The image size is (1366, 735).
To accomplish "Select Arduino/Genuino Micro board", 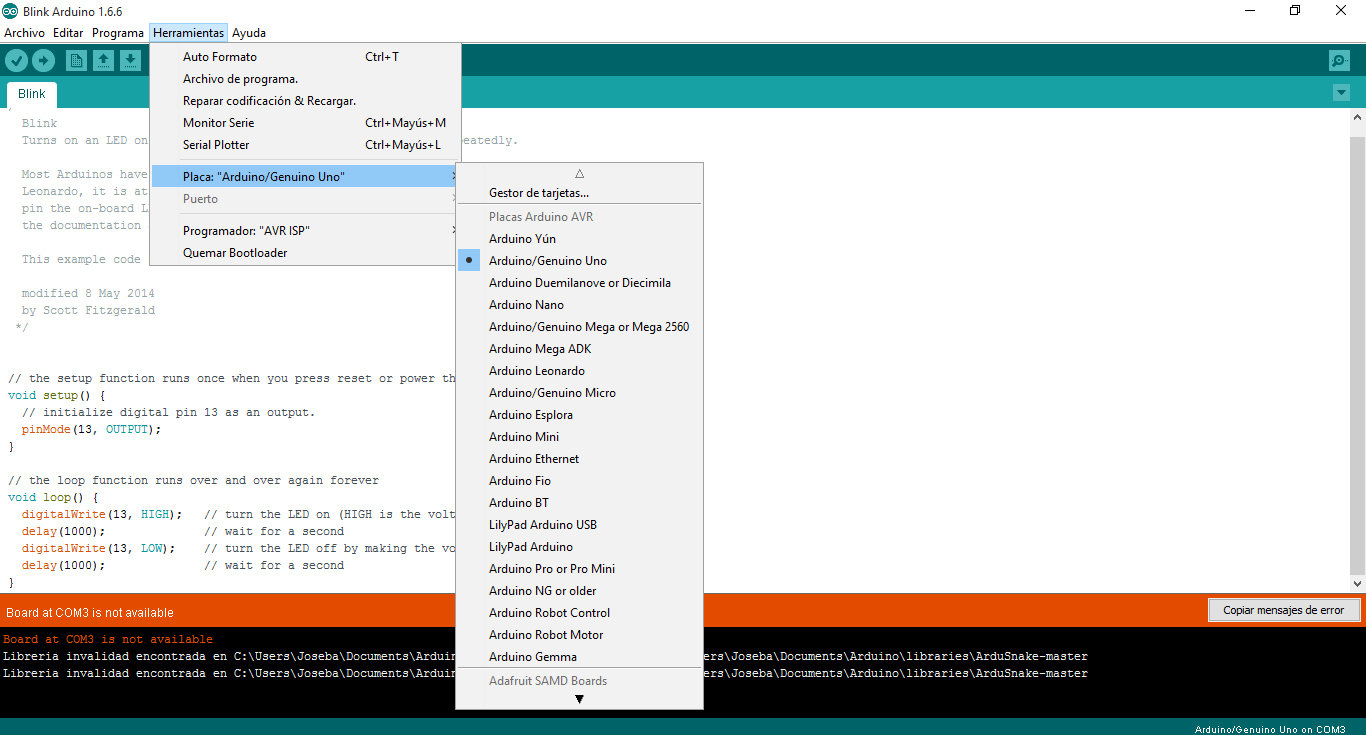I will (579, 393).
